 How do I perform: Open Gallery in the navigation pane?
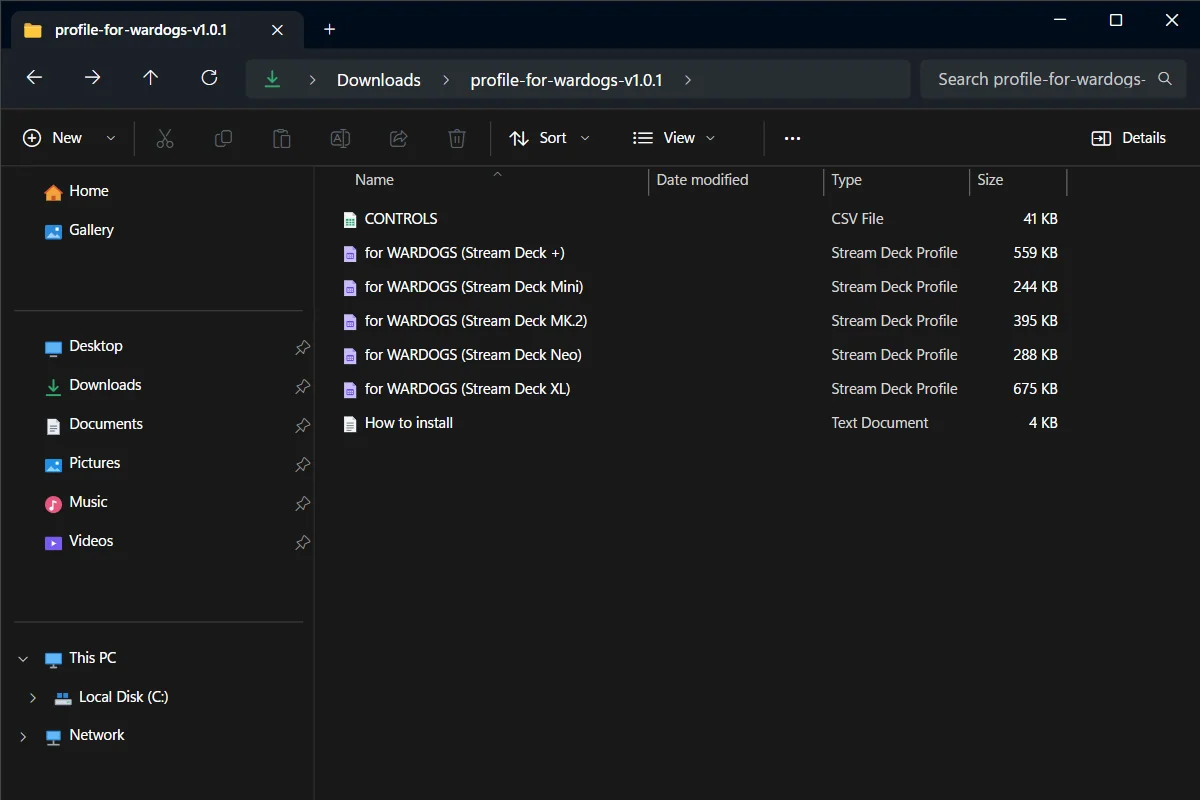point(80,230)
